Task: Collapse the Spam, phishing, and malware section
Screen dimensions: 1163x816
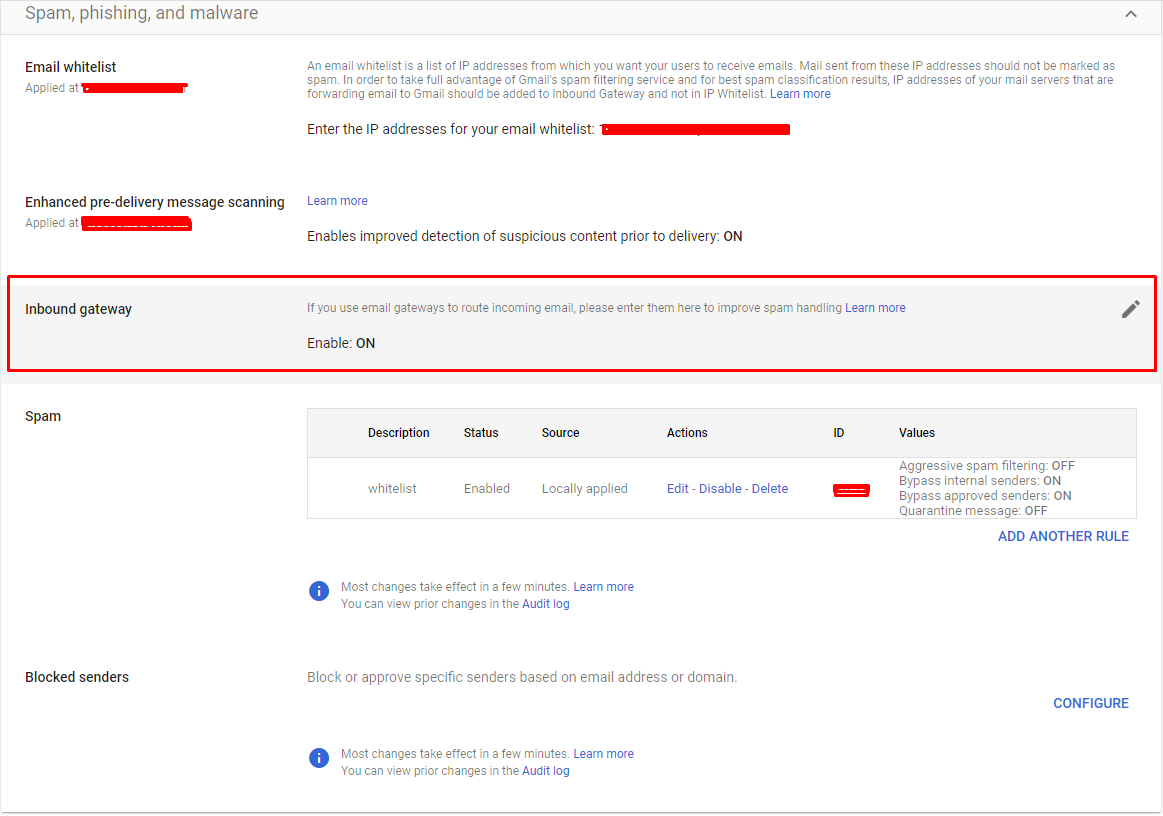Action: tap(1130, 13)
